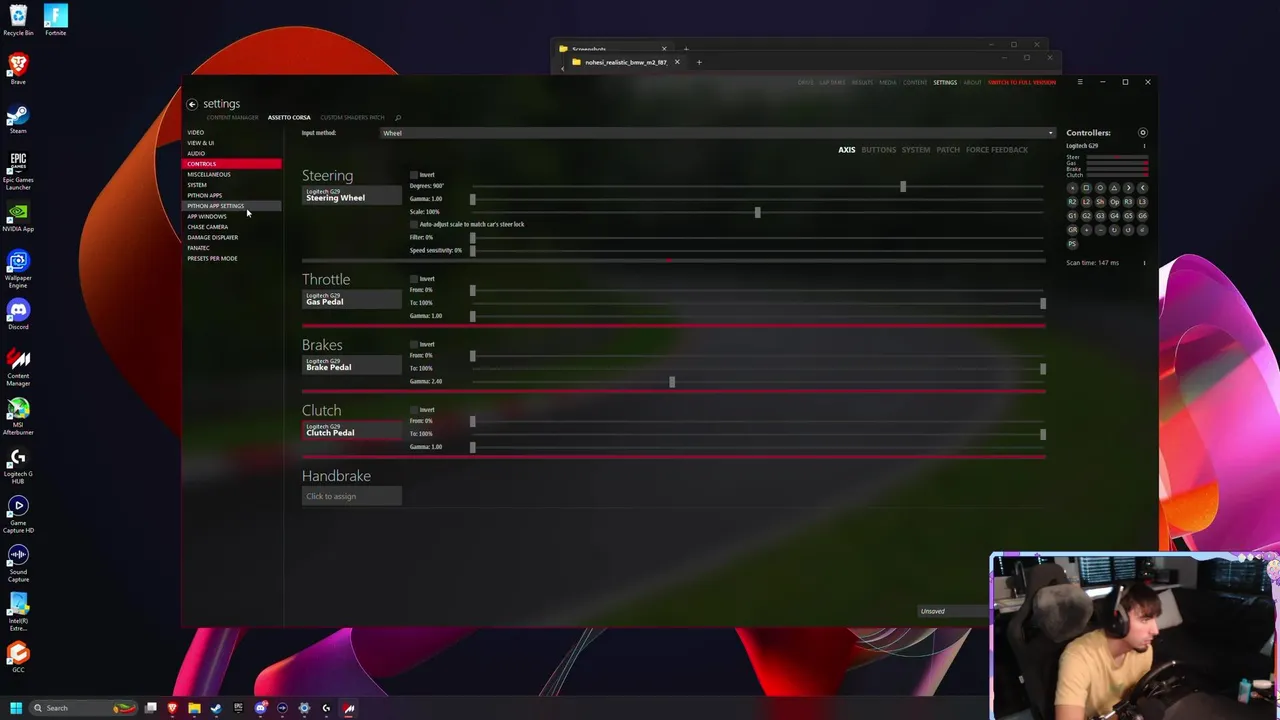Open Discord from the taskbar
This screenshot has width=1280, height=720.
point(260,708)
